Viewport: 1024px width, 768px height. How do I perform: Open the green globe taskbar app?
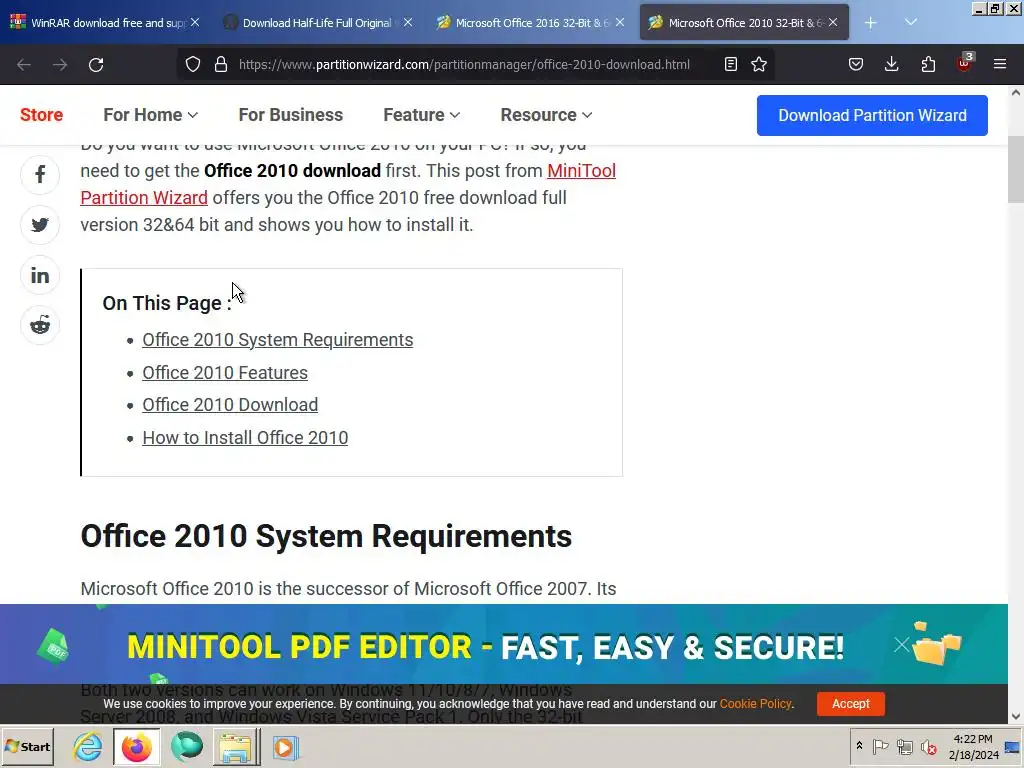(x=187, y=747)
